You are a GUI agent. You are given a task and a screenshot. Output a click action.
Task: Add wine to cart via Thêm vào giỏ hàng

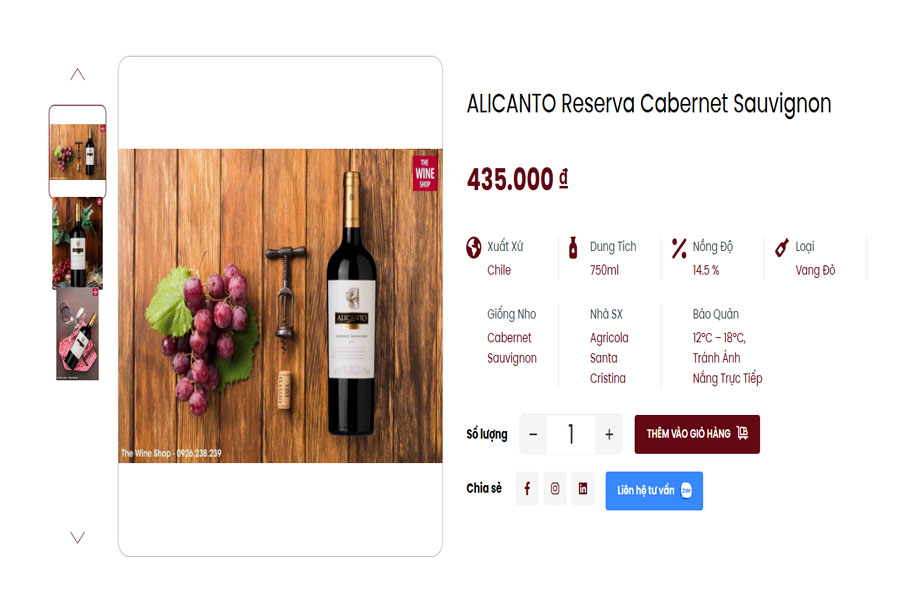697,434
